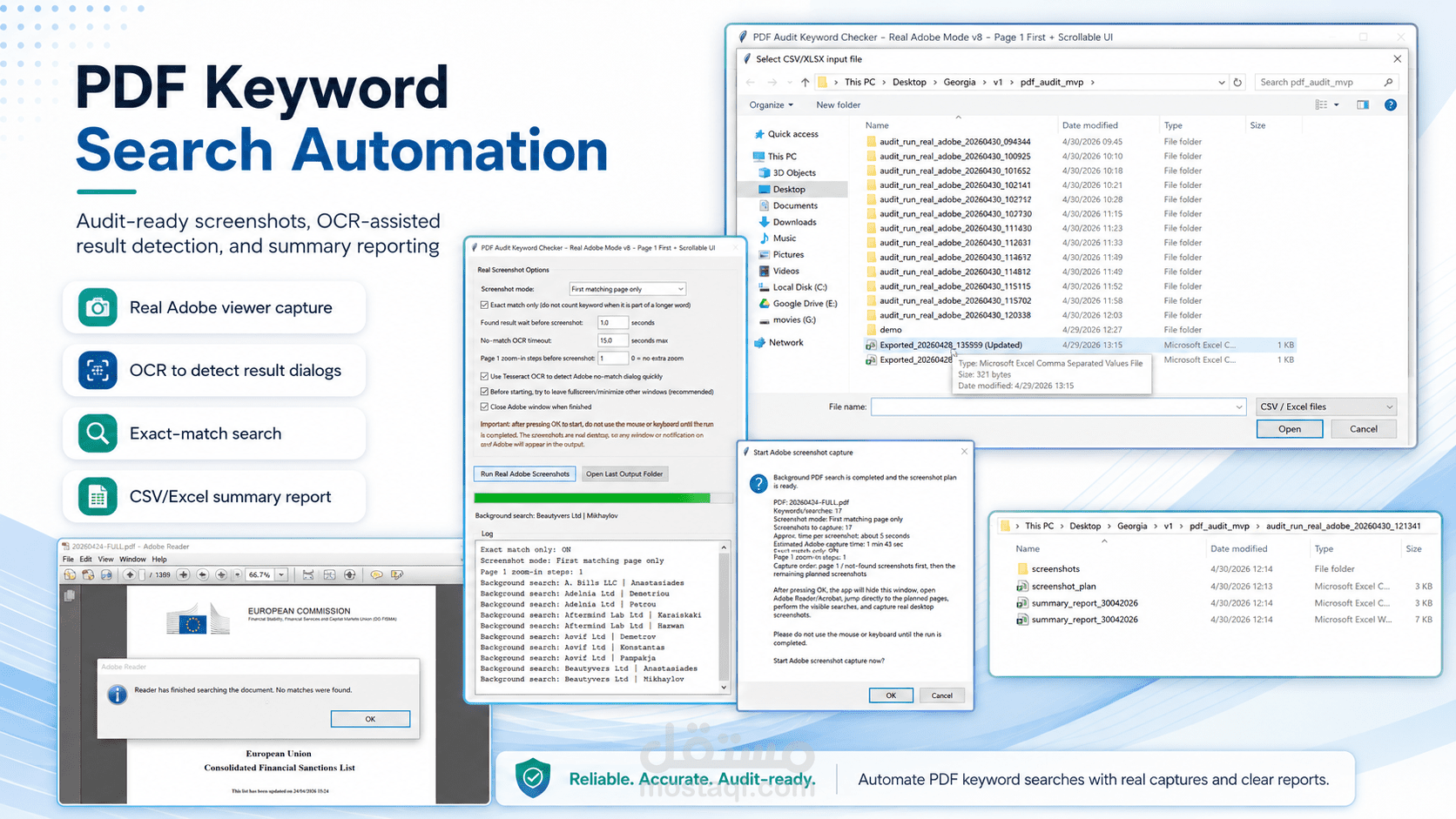Click previous page arrow in Adobe Reader
Screen dimensions: 1456x819
pos(130,574)
